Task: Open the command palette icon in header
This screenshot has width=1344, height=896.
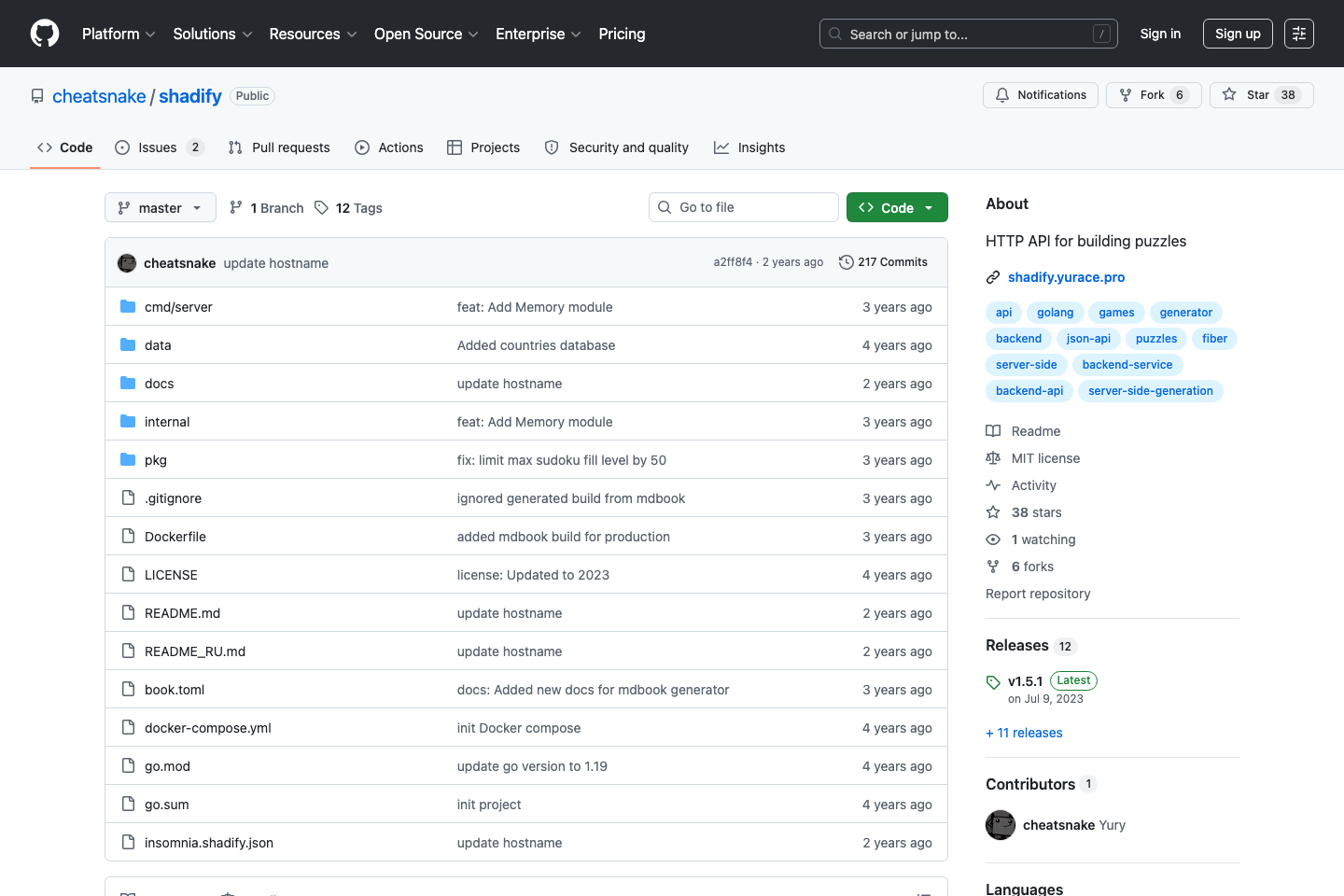Action: (1299, 34)
